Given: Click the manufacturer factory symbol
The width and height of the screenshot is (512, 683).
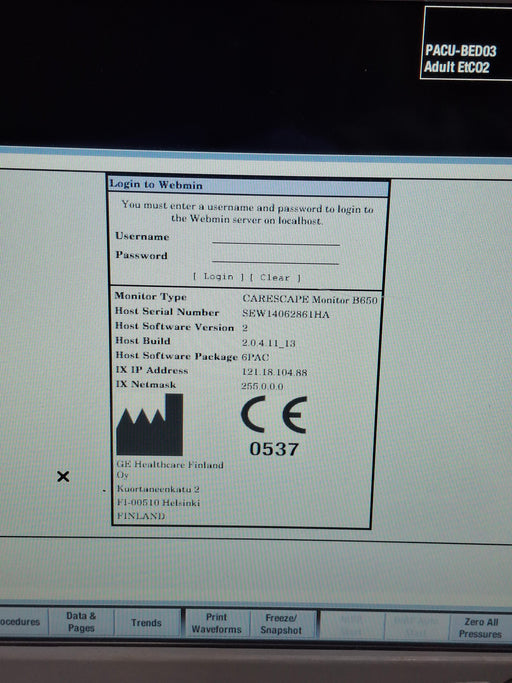Looking at the screenshot, I should point(149,425).
